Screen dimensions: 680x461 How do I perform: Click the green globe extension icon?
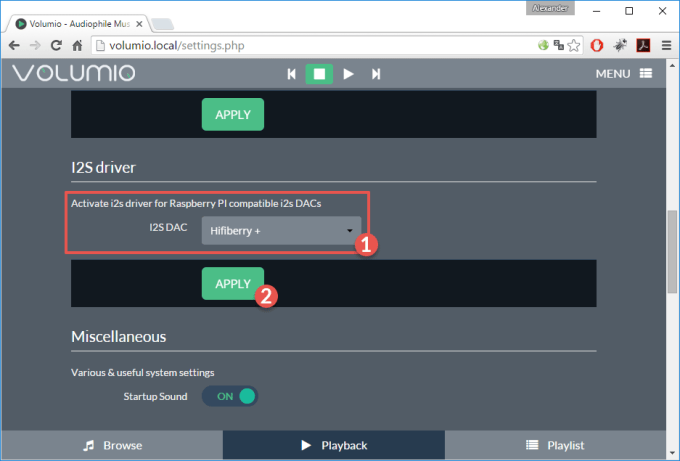tap(543, 45)
